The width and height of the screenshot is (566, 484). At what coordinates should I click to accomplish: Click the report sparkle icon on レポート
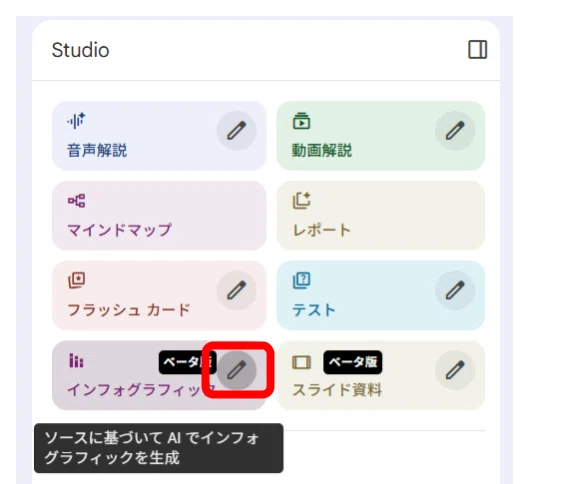[x=301, y=201]
